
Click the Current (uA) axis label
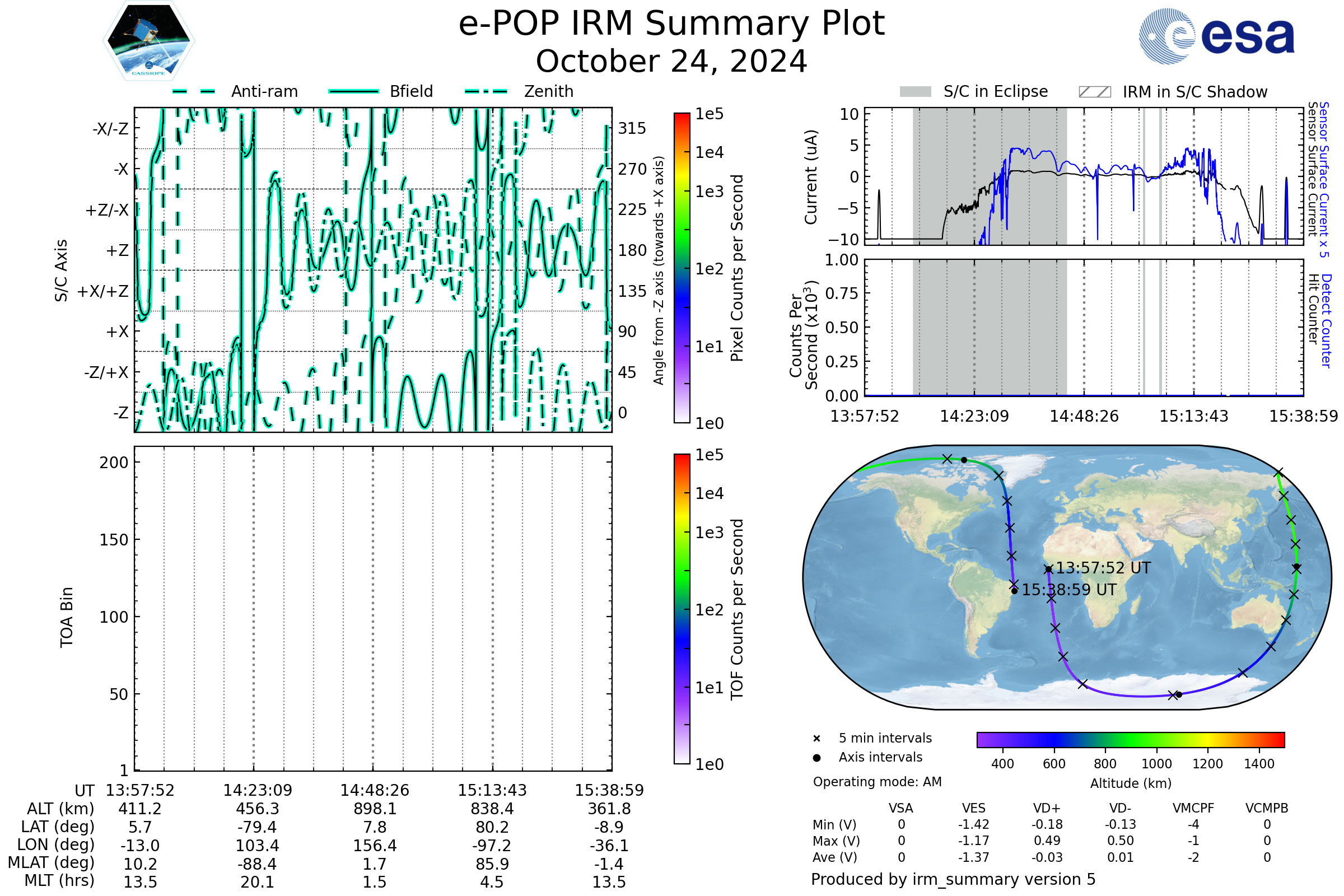tap(811, 177)
